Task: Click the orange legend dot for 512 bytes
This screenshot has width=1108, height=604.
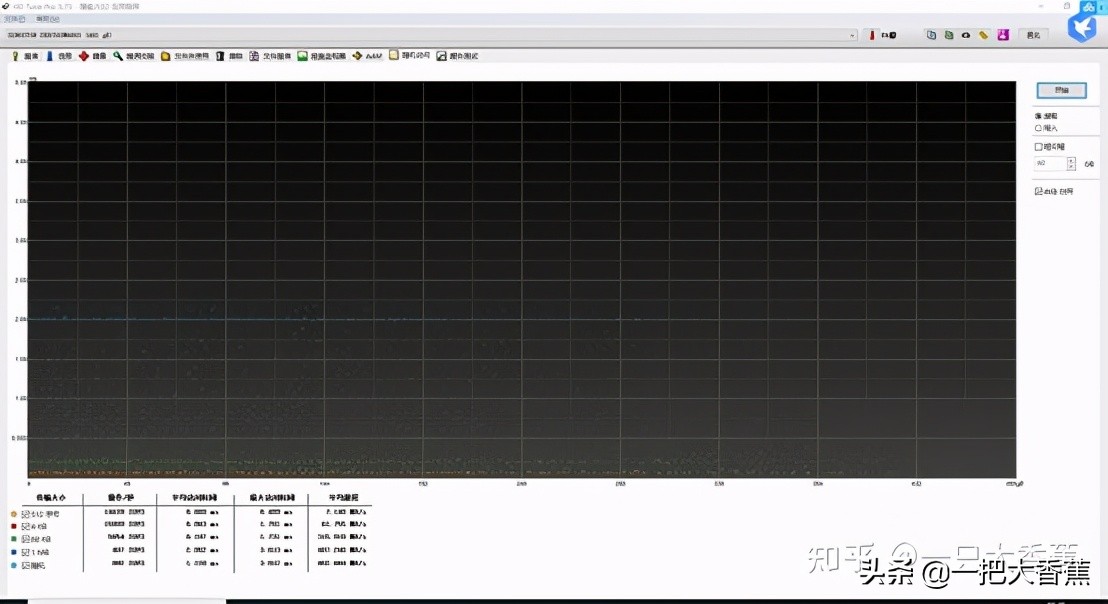Action: 13,514
